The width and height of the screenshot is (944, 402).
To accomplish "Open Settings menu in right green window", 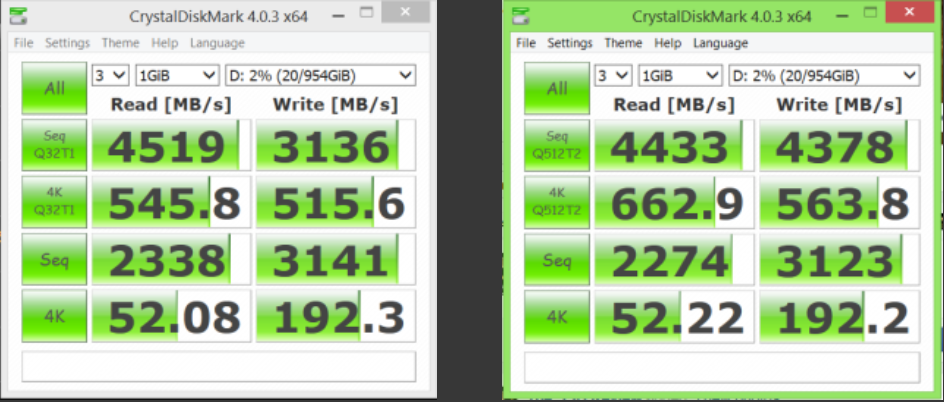I will (570, 43).
